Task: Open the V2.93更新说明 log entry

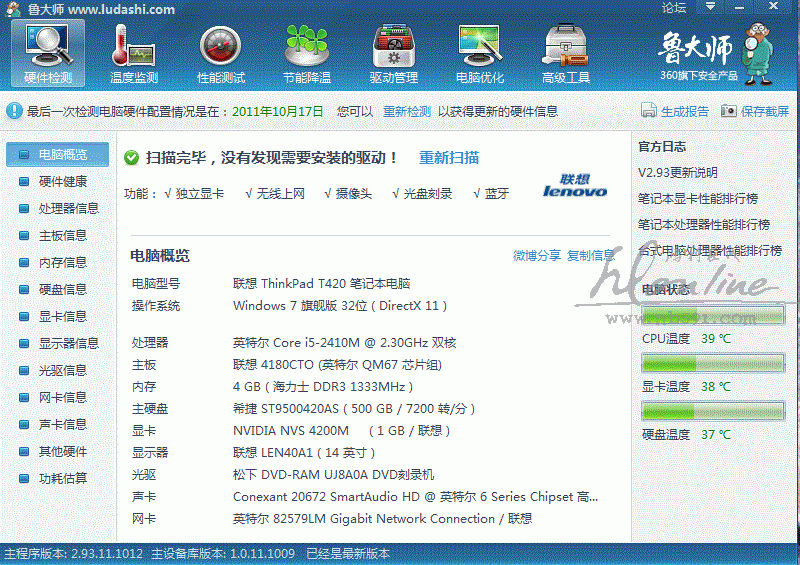Action: point(678,173)
